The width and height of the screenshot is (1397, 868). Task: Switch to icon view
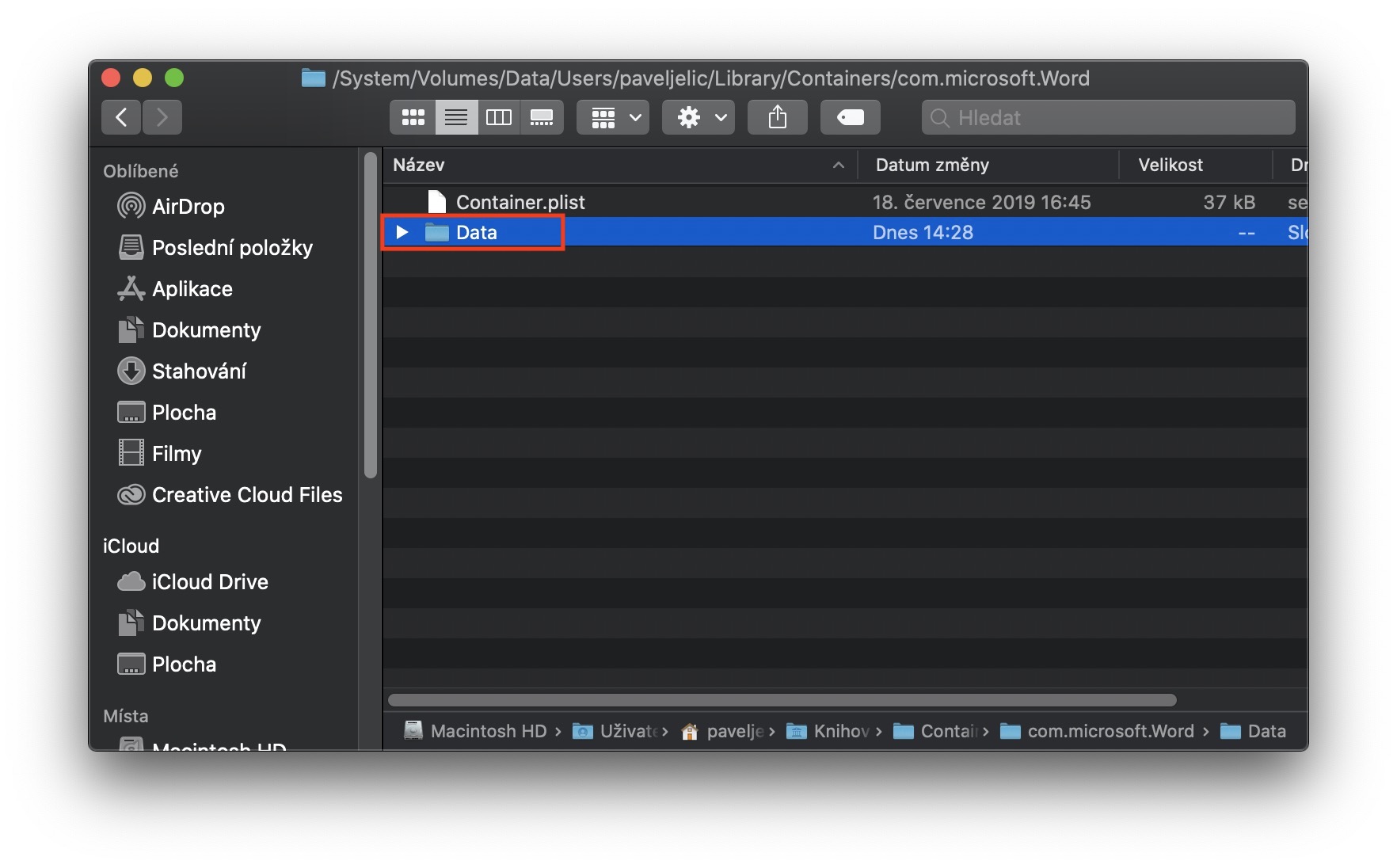413,117
